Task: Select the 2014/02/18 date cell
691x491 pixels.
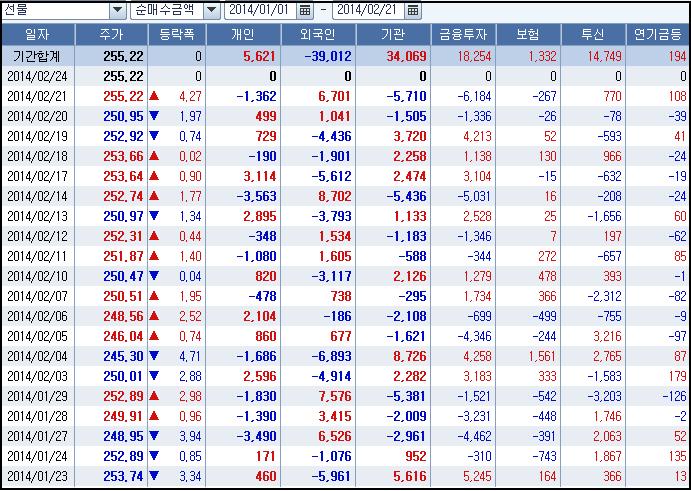Action: (x=37, y=156)
